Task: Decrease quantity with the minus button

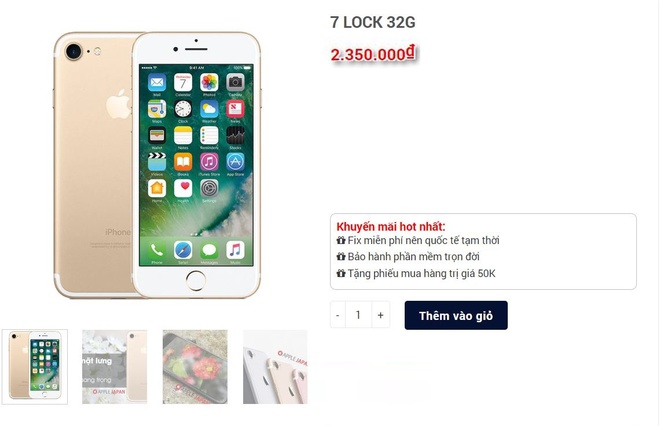Action: pos(338,315)
